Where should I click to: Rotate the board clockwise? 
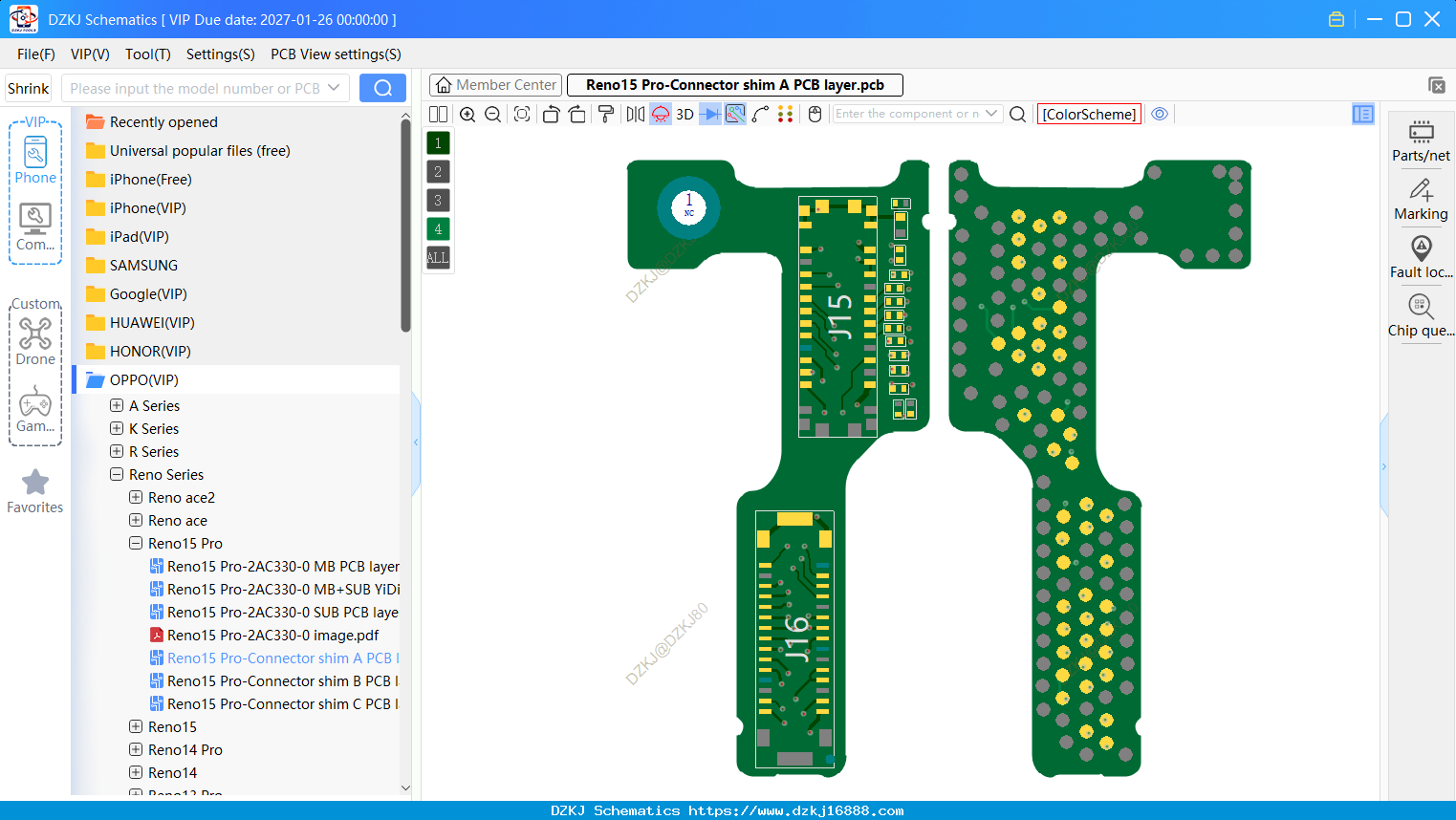tap(577, 115)
